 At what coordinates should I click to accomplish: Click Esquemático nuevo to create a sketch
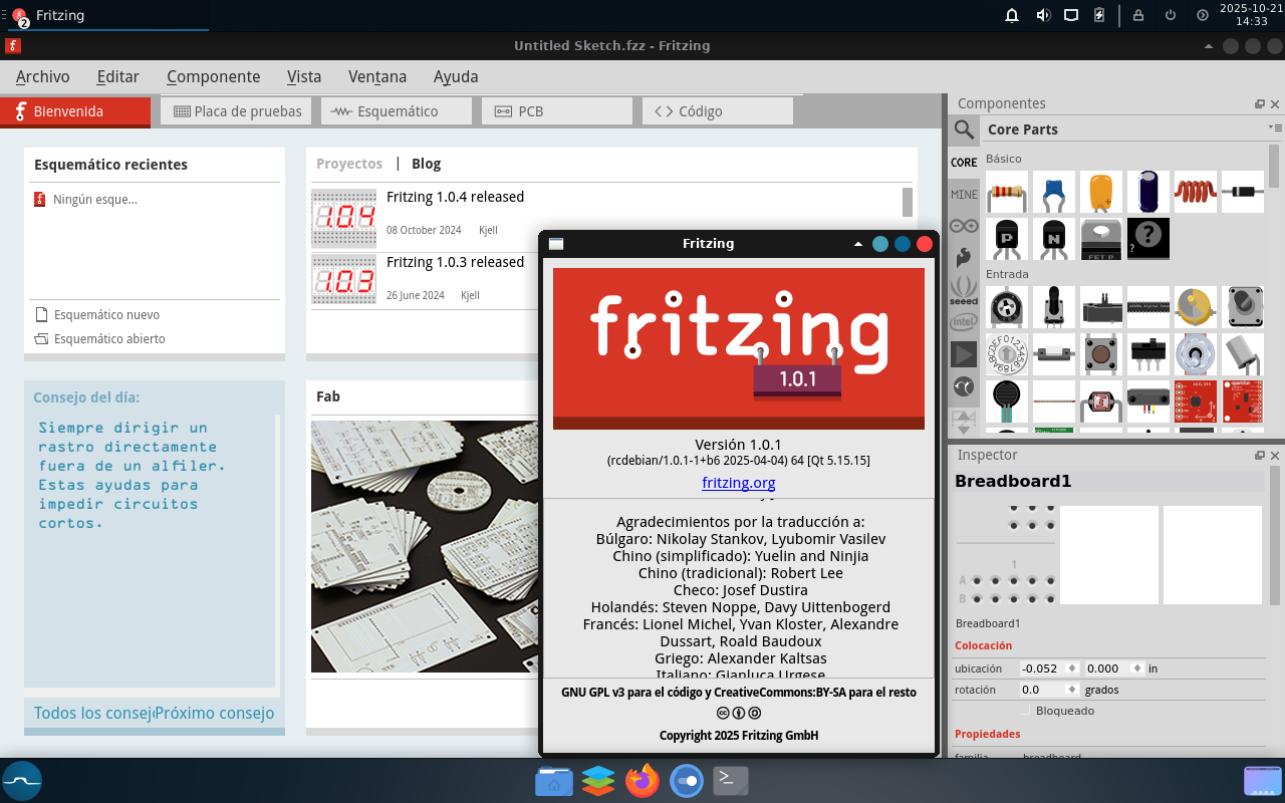tap(106, 315)
